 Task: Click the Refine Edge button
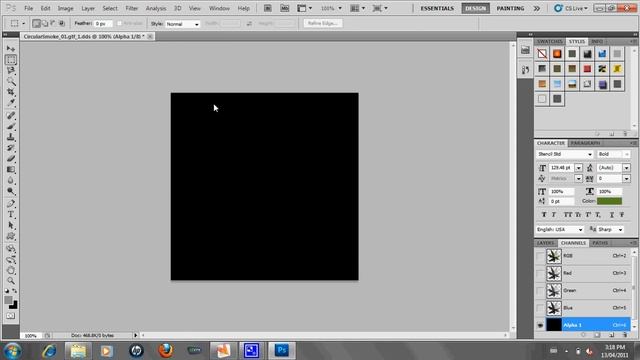323,24
